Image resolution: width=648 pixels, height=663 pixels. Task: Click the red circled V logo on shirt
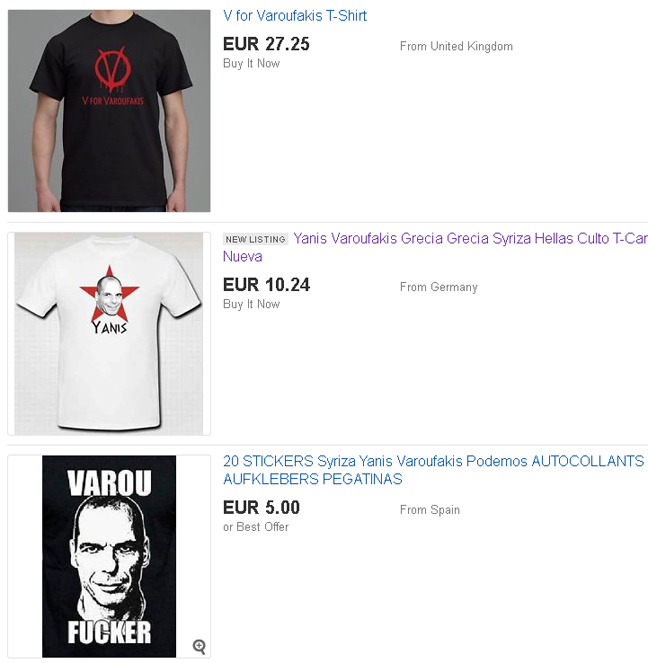pos(112,69)
